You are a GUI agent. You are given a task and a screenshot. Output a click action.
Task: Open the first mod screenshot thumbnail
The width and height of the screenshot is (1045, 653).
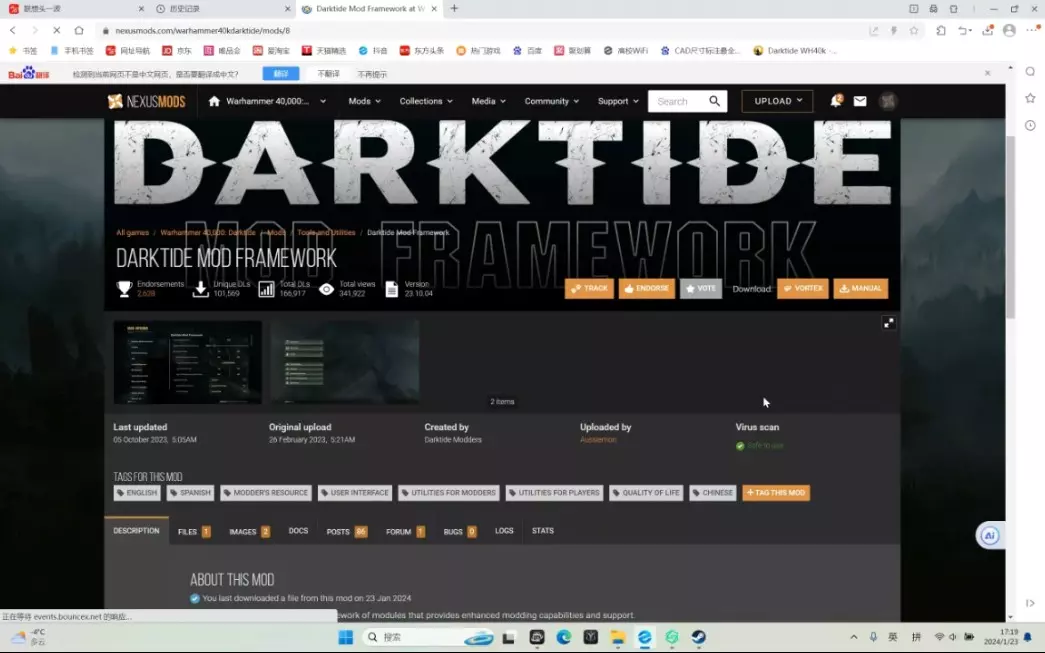[187, 362]
